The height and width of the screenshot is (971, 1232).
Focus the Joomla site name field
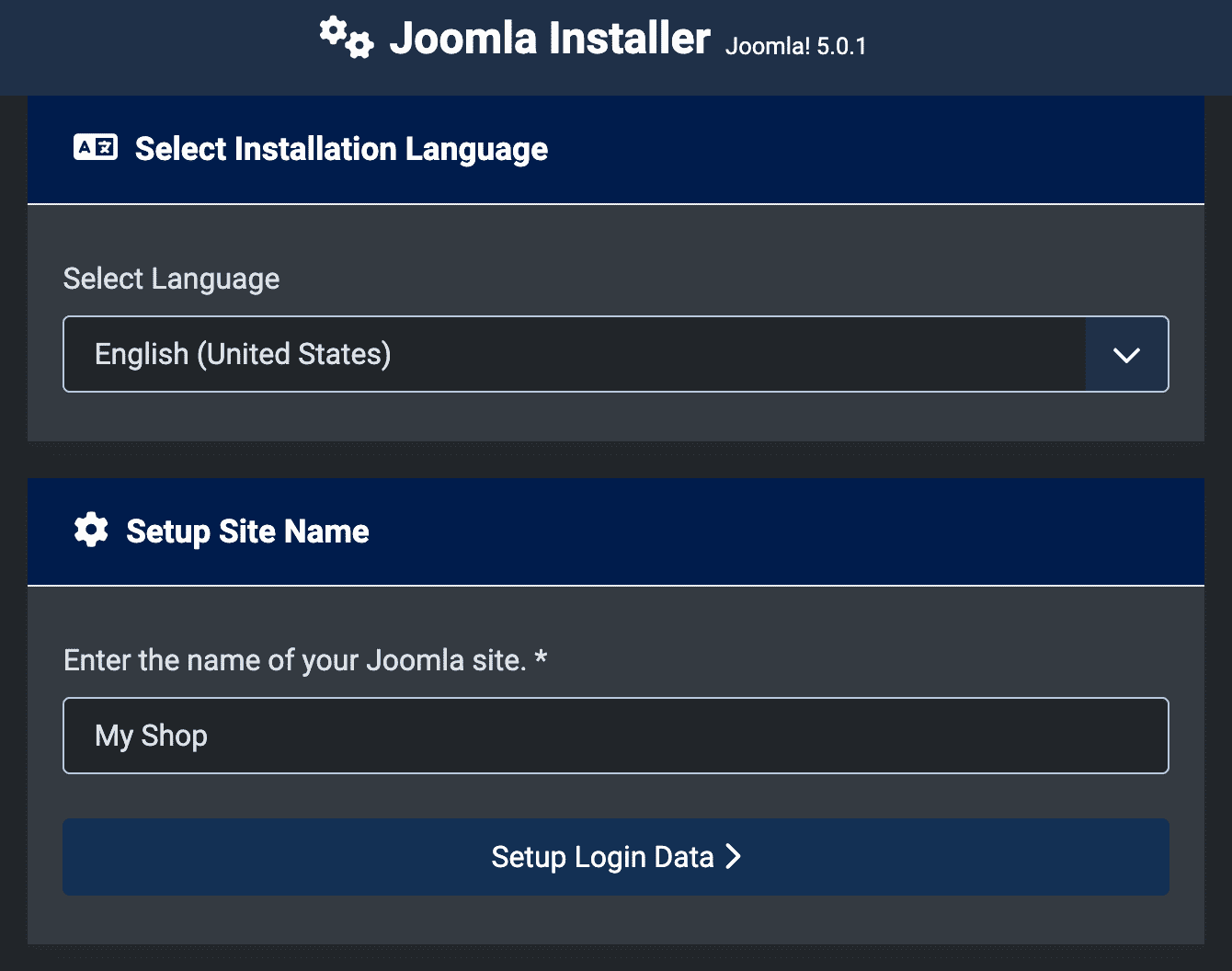tap(616, 736)
